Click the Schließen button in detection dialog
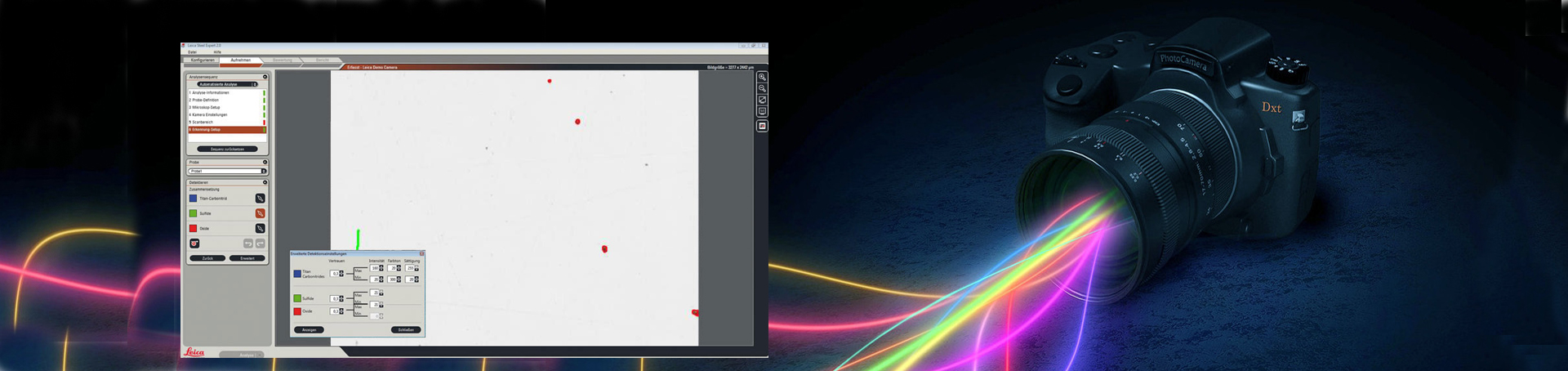Screen dimensions: 1568x371 coord(406,329)
